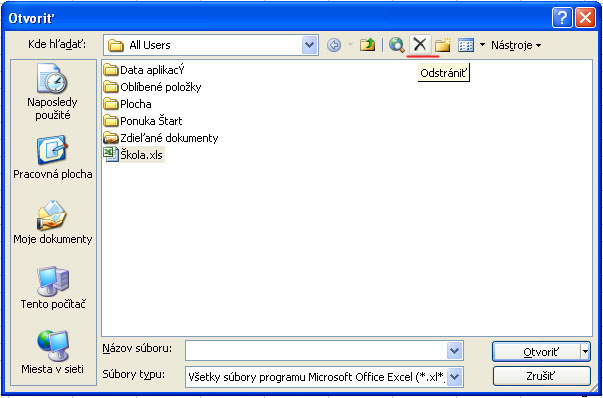603x398 pixels.
Task: Select the Plocha folder
Action: (128, 104)
